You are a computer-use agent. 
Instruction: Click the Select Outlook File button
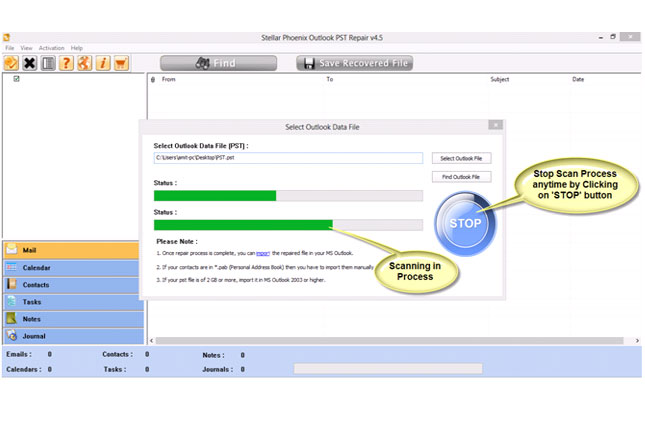[461, 158]
